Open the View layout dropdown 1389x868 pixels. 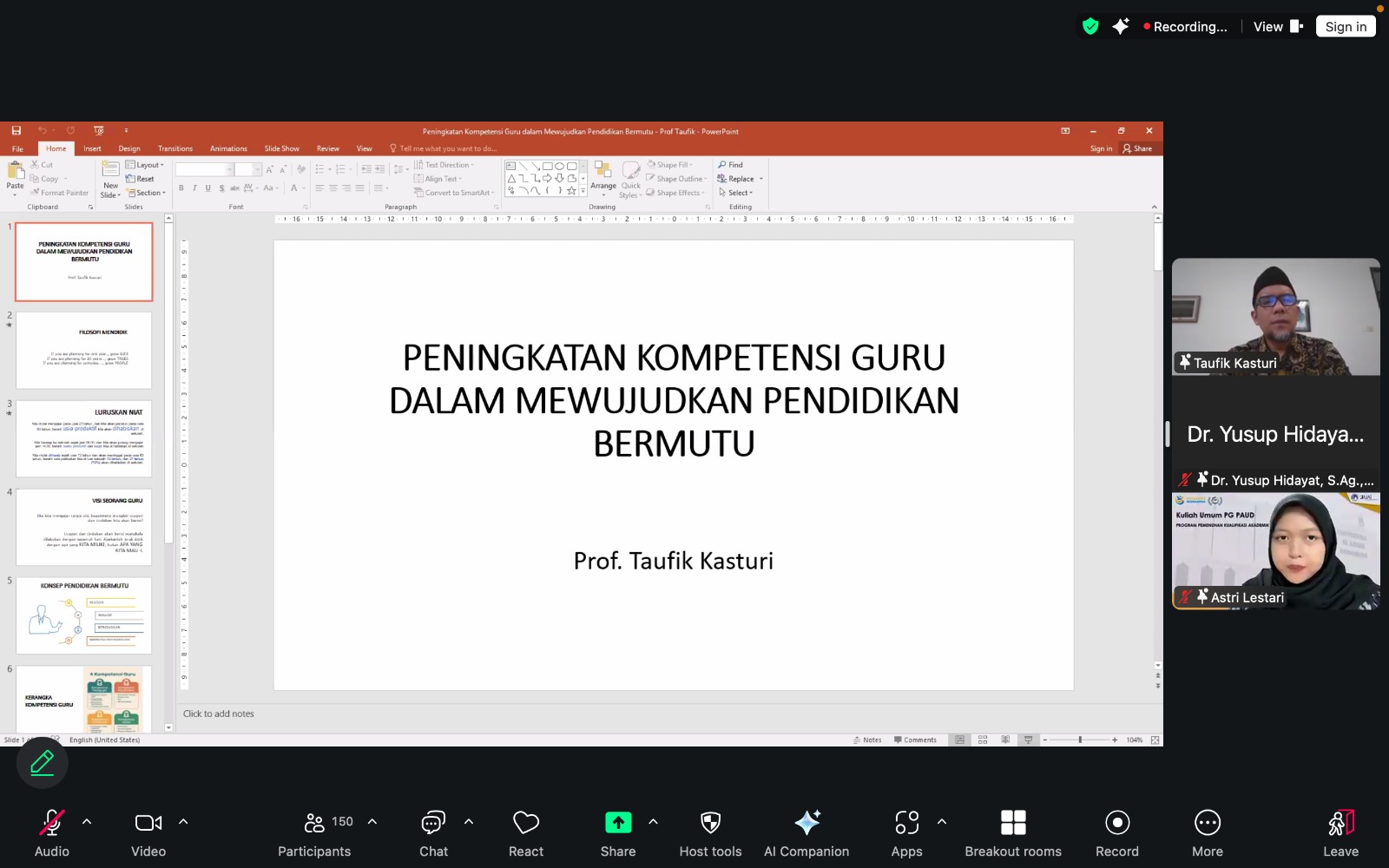point(1277,27)
